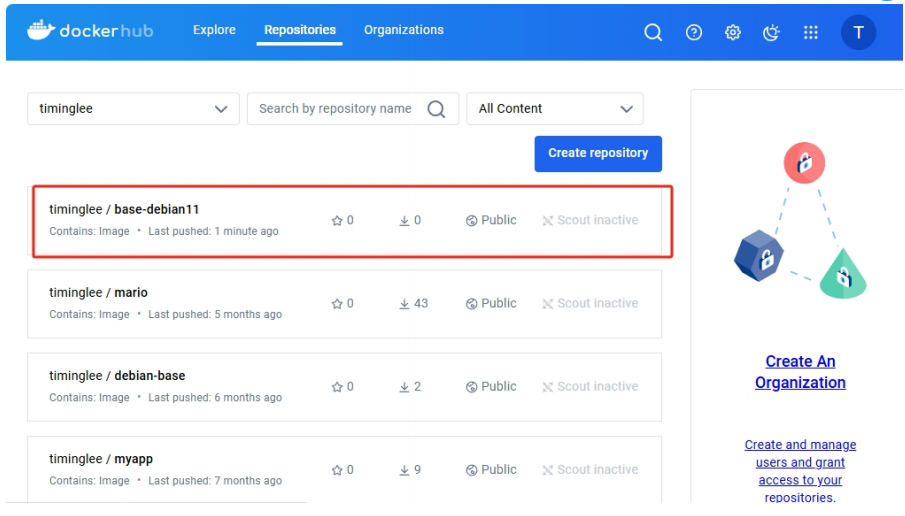Select the Repositories tab
The height and width of the screenshot is (516, 905).
(300, 30)
